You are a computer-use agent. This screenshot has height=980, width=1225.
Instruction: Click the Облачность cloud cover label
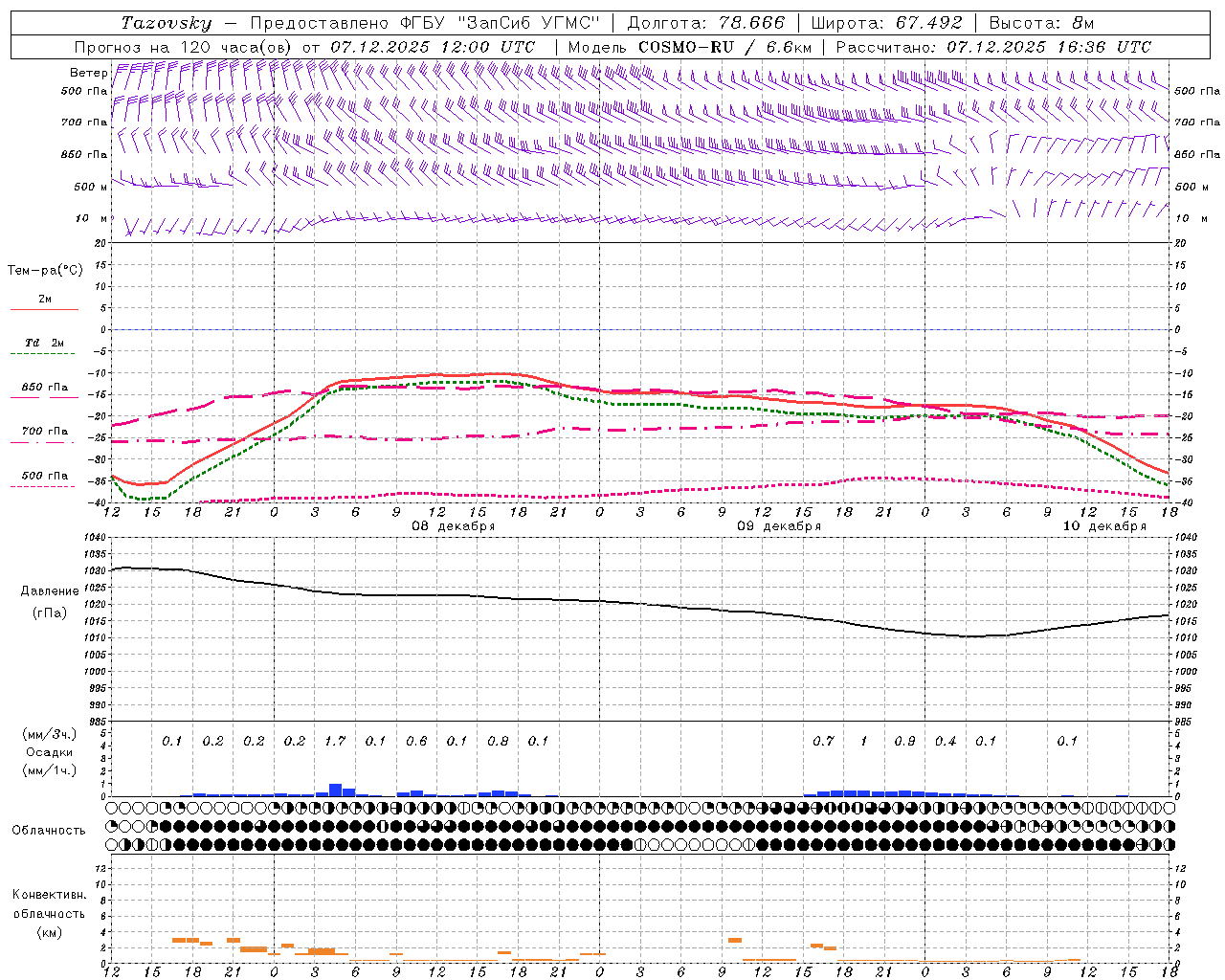point(49,830)
